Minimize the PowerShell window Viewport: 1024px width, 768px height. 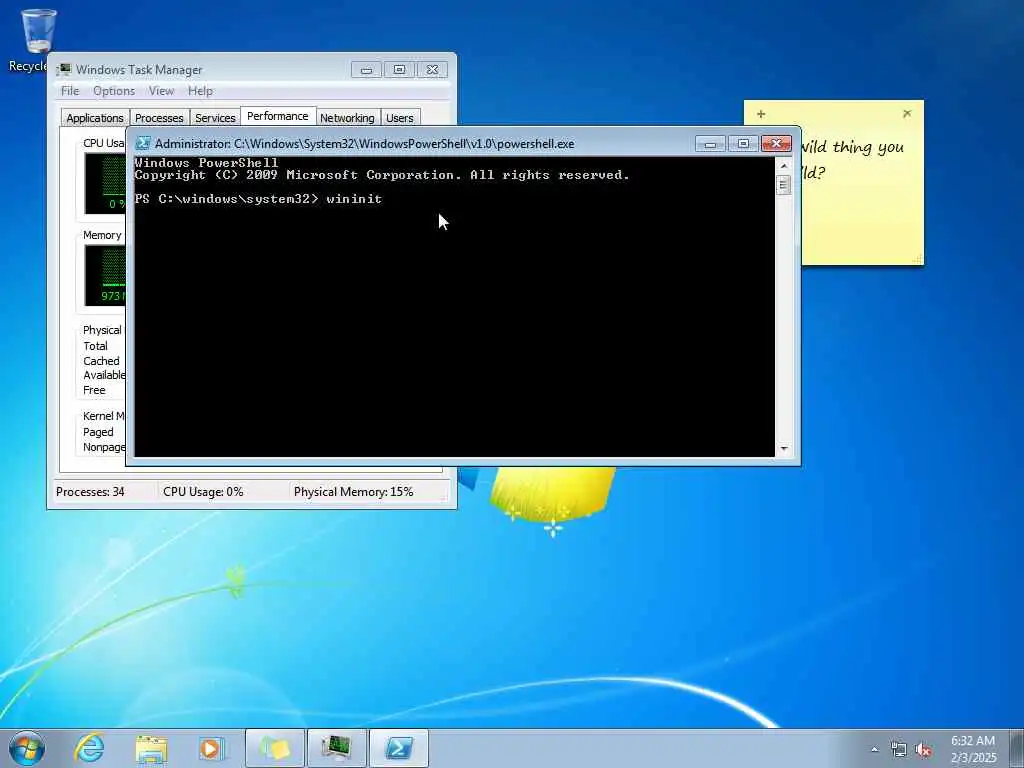(x=710, y=144)
